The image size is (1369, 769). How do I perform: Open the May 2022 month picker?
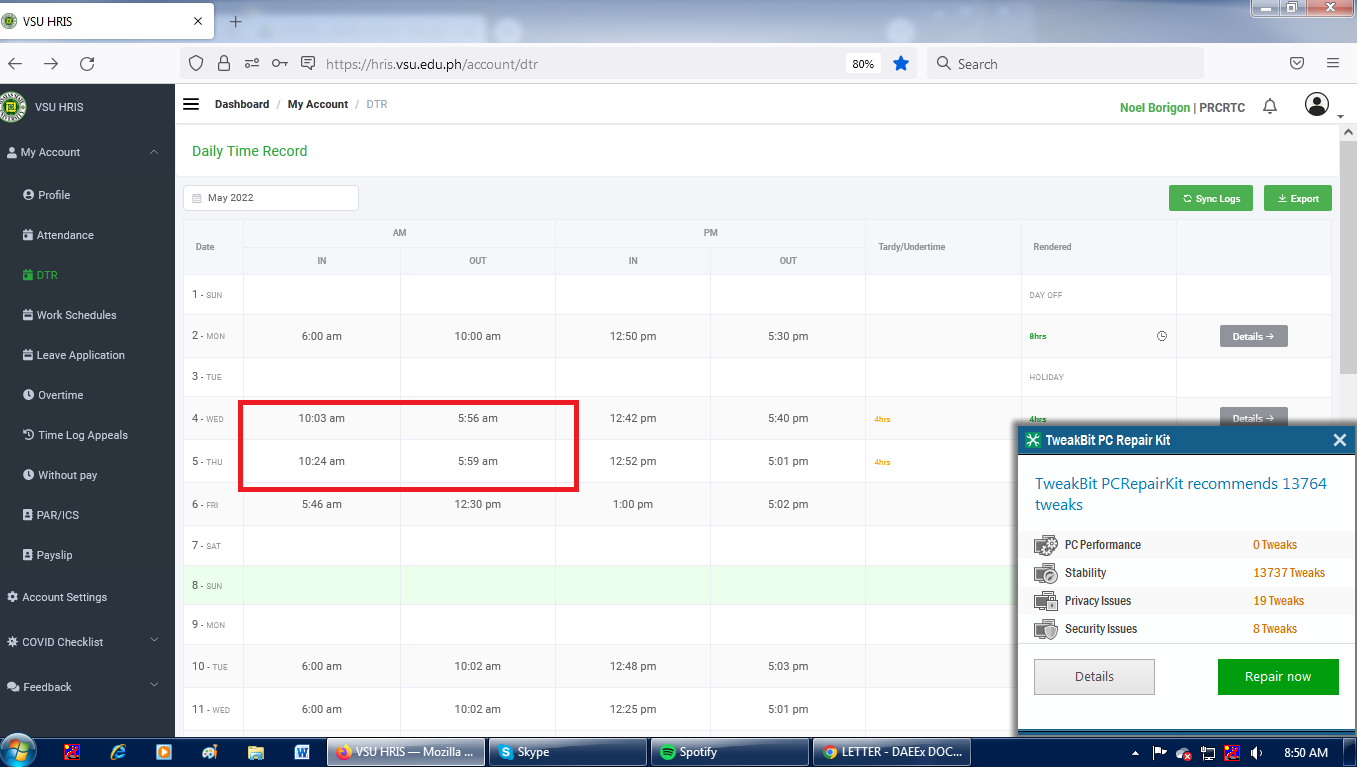pos(270,198)
